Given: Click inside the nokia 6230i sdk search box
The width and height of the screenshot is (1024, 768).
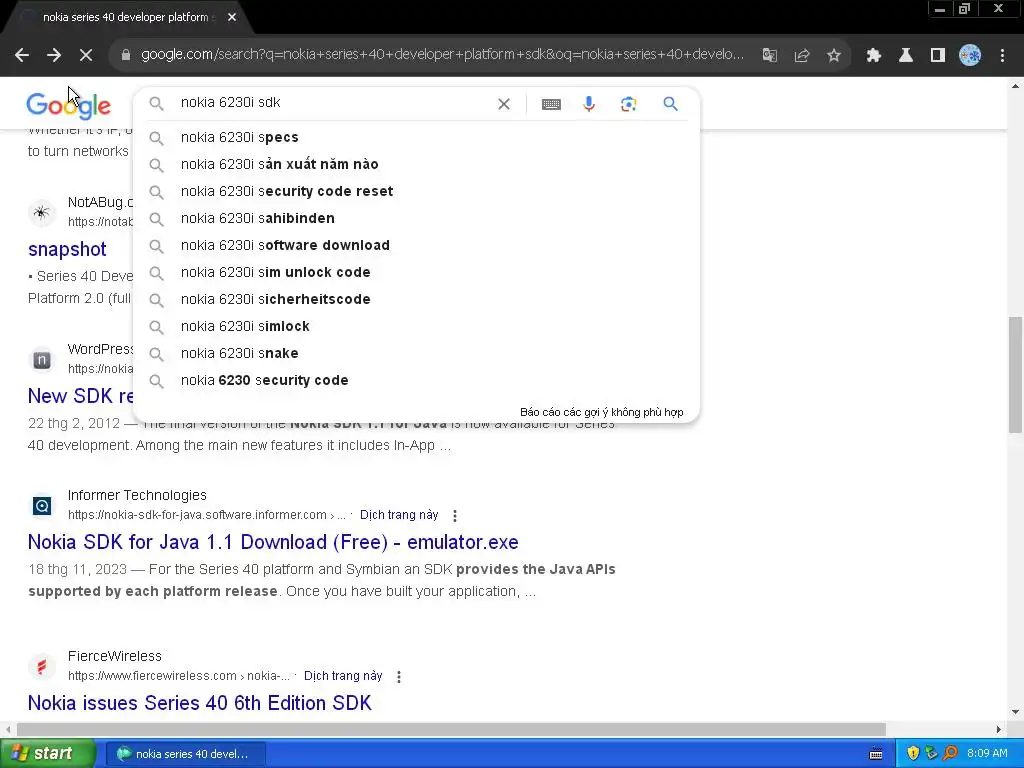Looking at the screenshot, I should pos(333,103).
